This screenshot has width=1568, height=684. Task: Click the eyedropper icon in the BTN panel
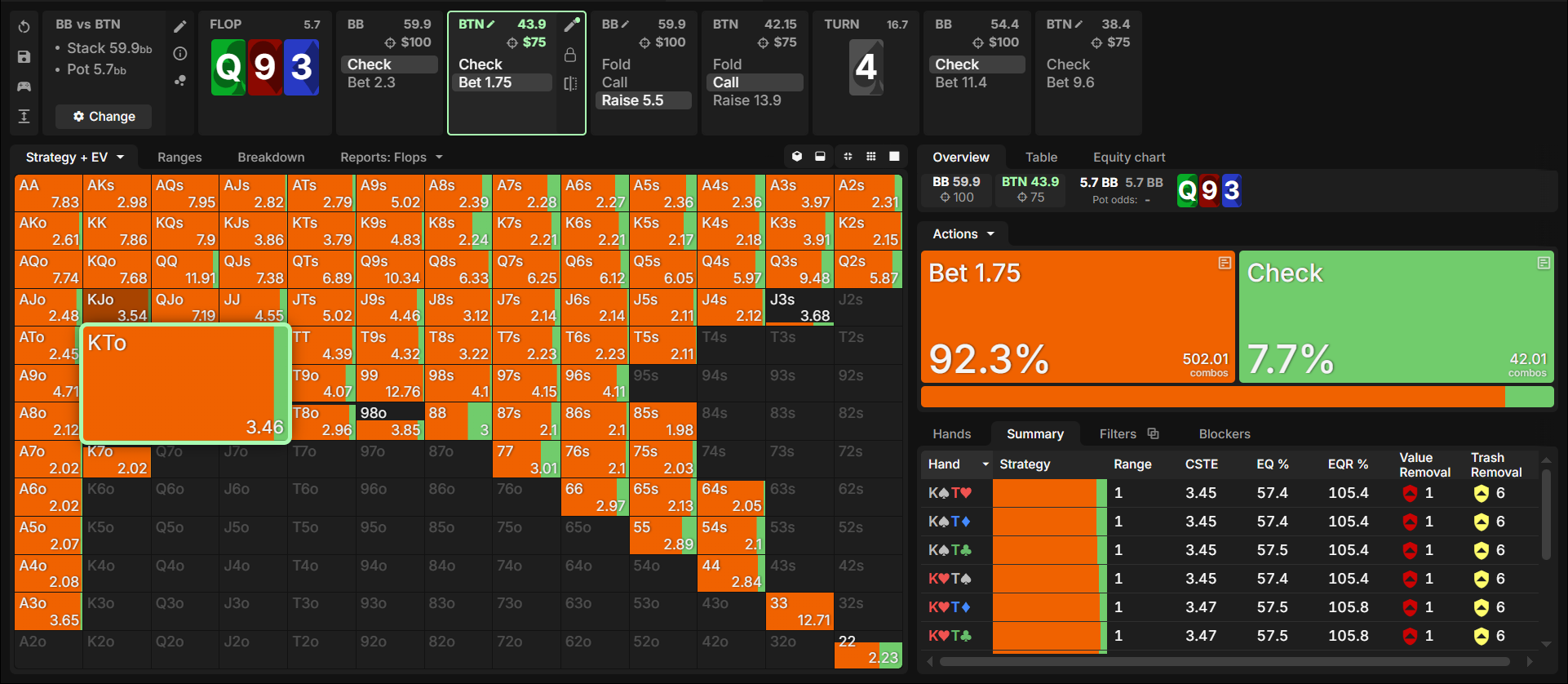pyautogui.click(x=571, y=24)
